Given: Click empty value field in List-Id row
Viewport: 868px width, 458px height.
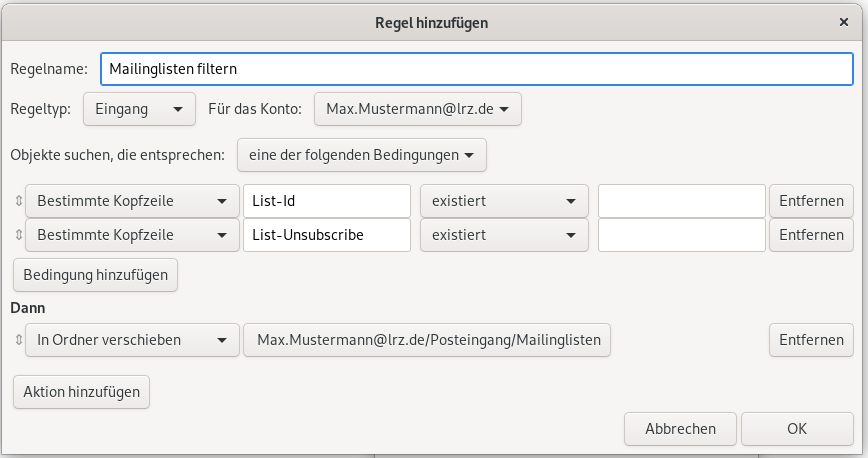Looking at the screenshot, I should [x=681, y=201].
